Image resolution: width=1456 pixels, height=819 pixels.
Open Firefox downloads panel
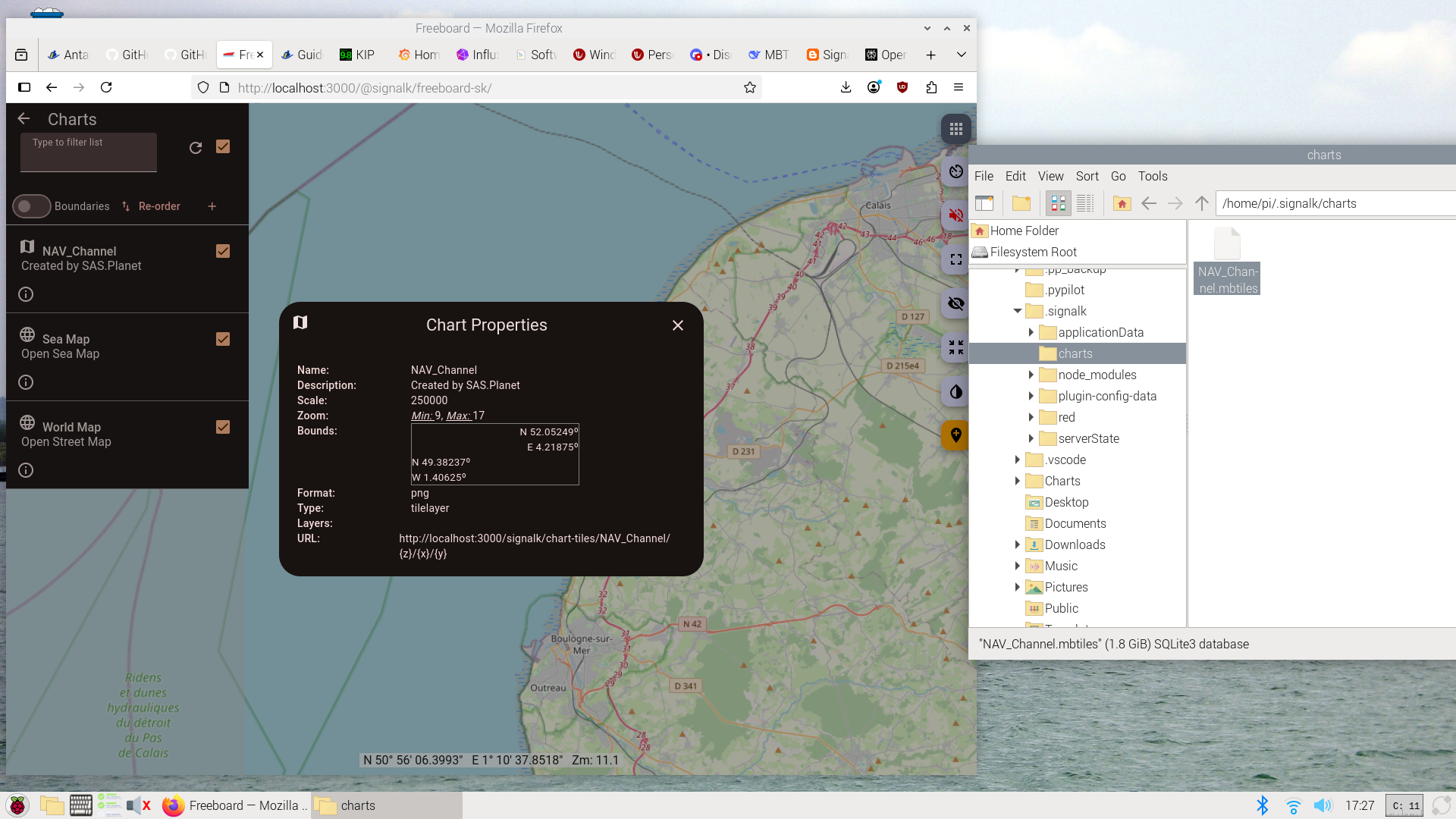(846, 88)
